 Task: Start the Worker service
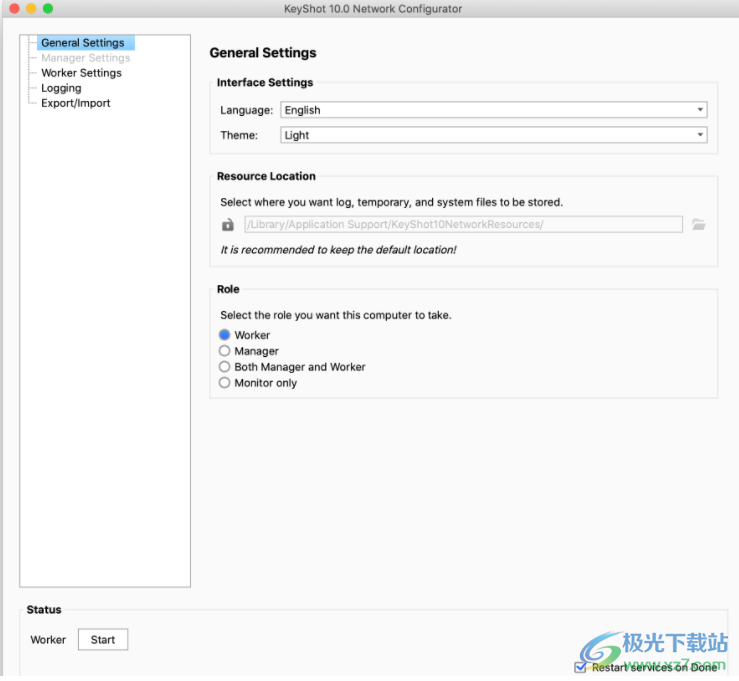coord(103,640)
